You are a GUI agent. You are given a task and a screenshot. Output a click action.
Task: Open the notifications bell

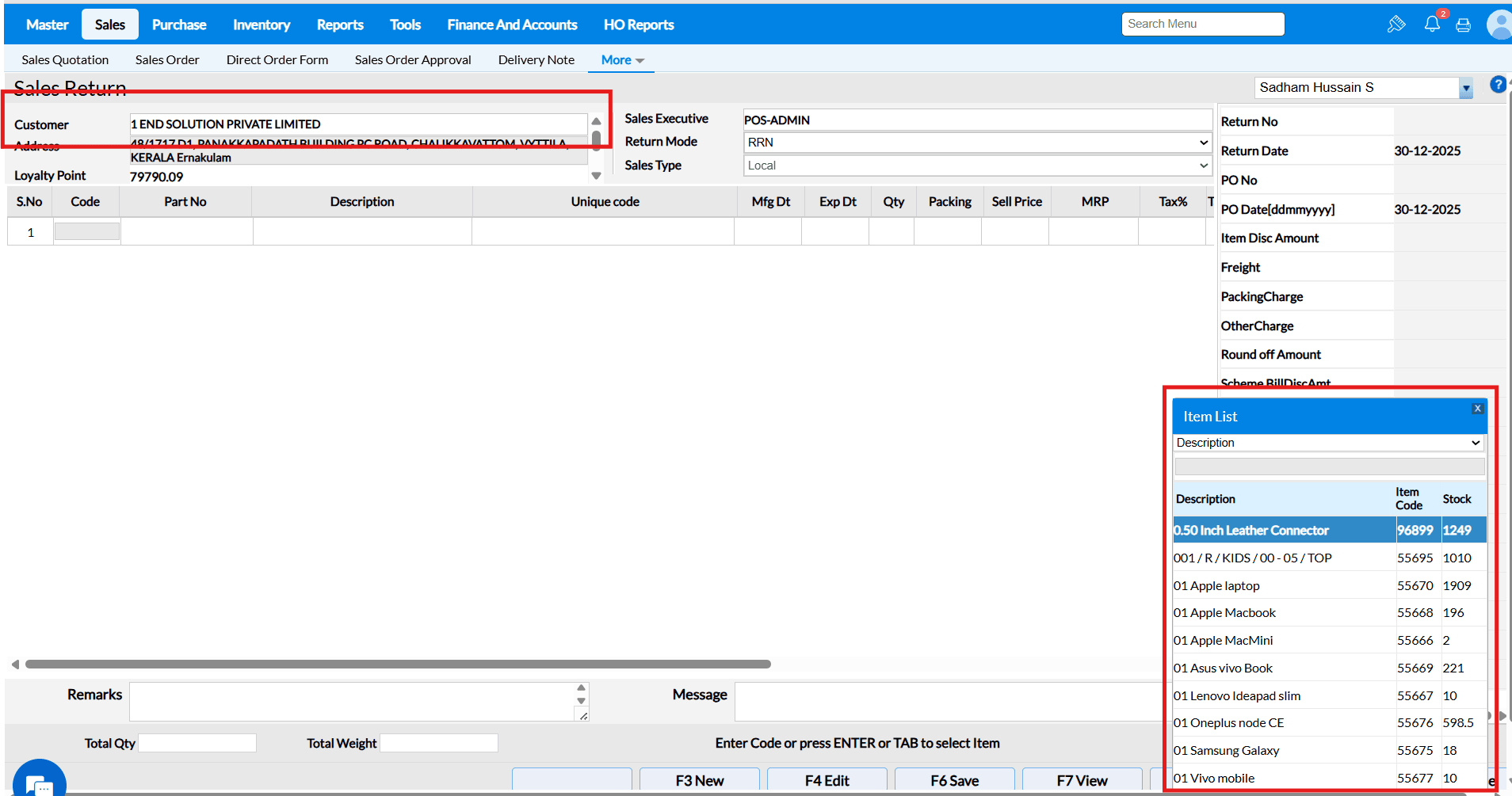(1432, 25)
